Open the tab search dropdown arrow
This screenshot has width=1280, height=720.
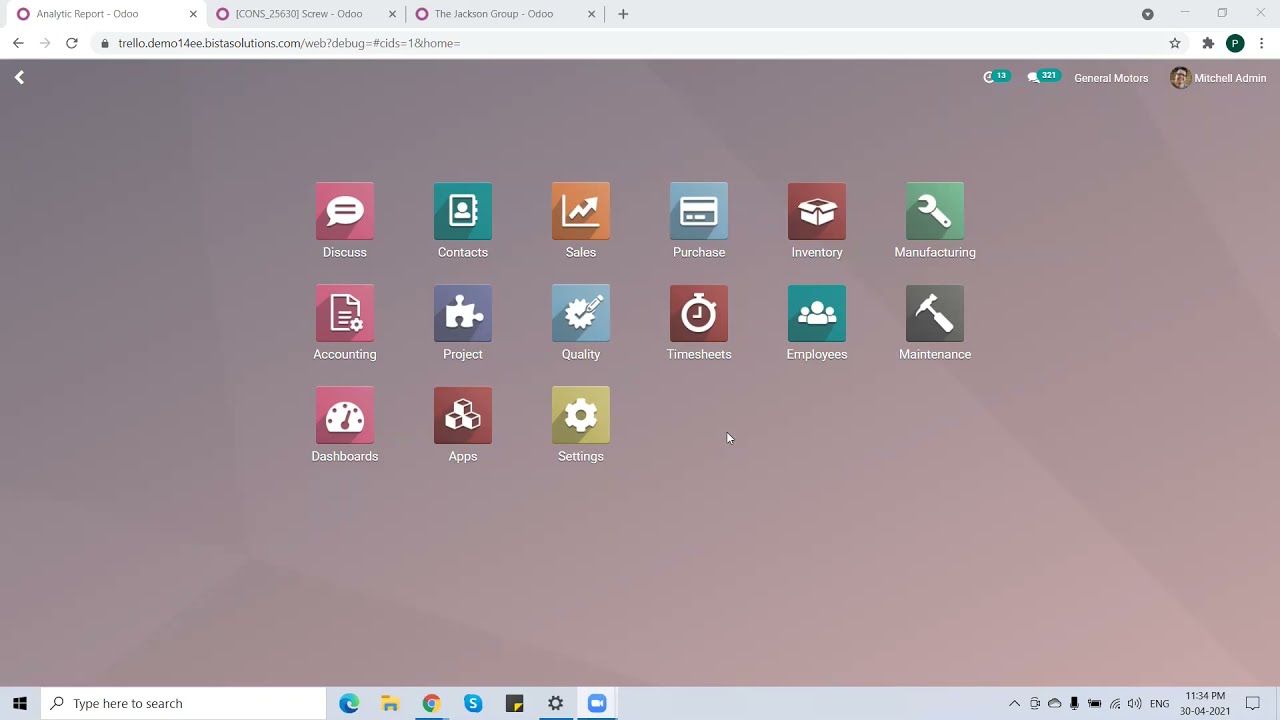pyautogui.click(x=1148, y=14)
